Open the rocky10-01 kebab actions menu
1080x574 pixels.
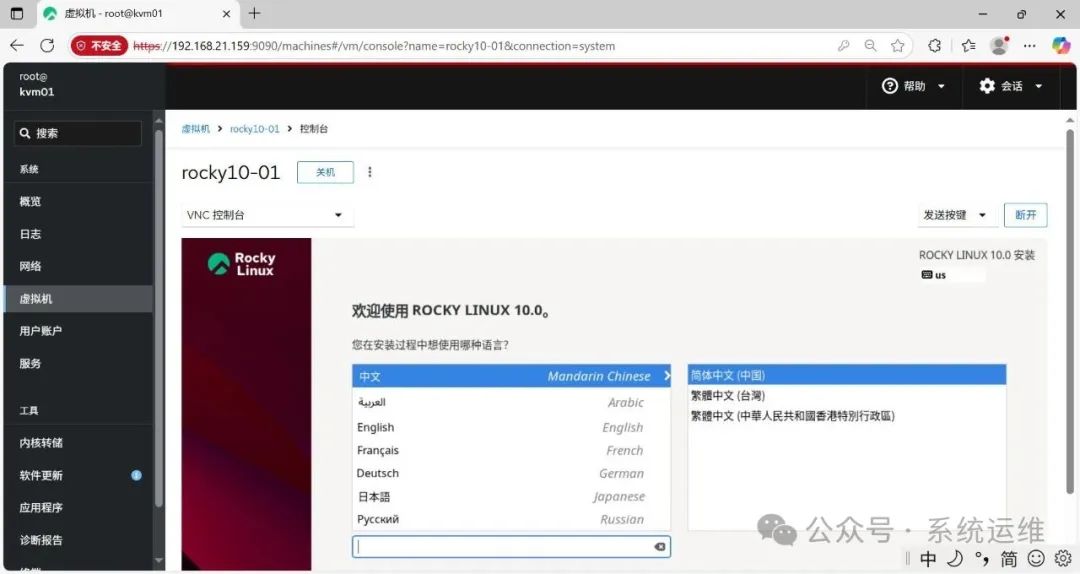(x=370, y=172)
